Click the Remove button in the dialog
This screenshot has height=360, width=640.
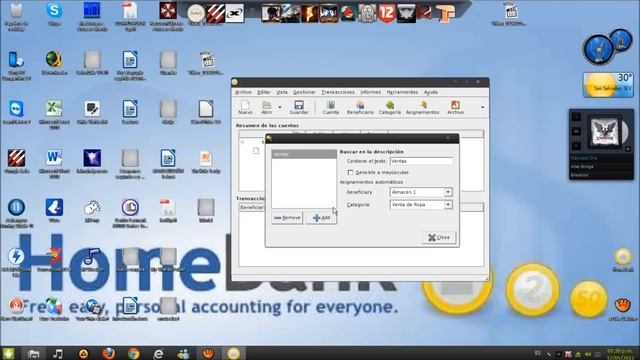tap(287, 218)
